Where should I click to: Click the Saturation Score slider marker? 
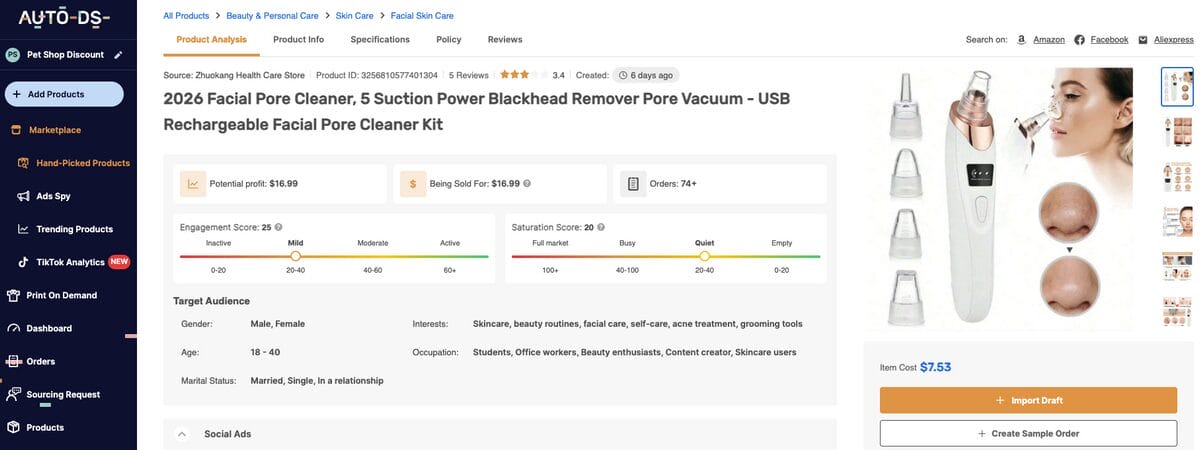(x=705, y=256)
